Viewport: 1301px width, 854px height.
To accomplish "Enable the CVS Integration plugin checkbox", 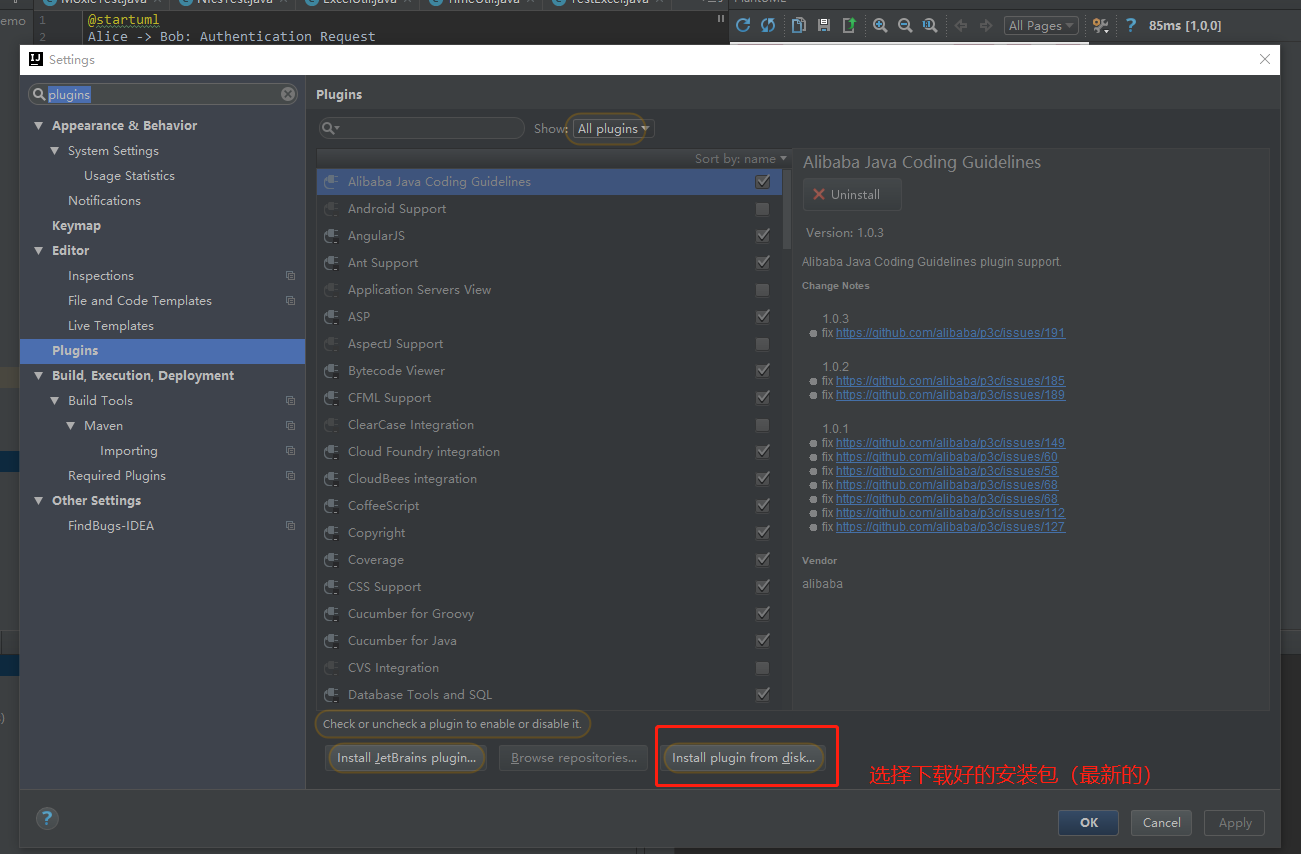I will click(x=763, y=668).
